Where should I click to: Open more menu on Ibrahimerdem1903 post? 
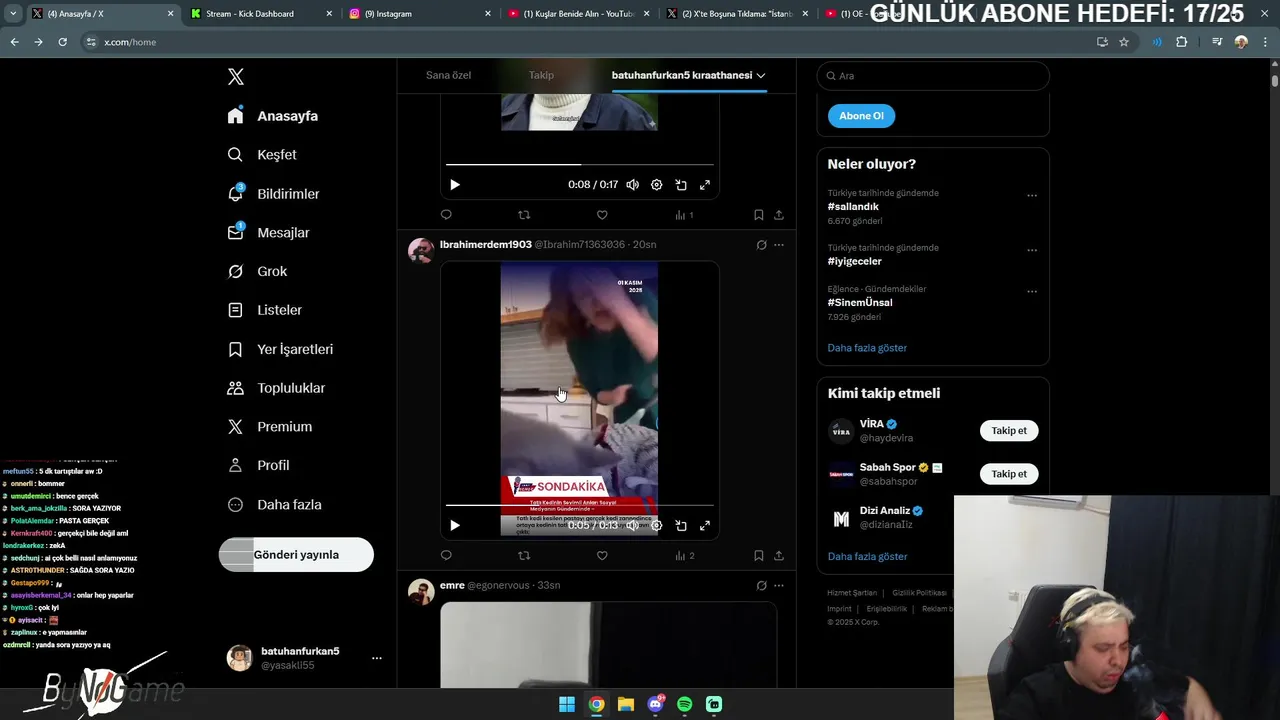(779, 245)
